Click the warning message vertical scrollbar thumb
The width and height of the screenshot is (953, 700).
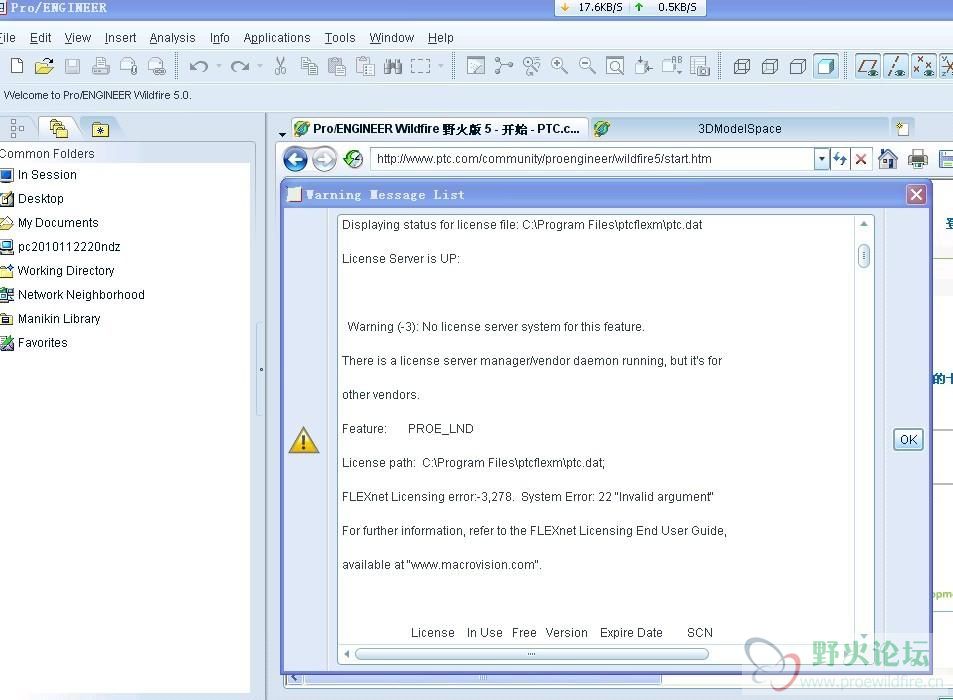(x=864, y=256)
